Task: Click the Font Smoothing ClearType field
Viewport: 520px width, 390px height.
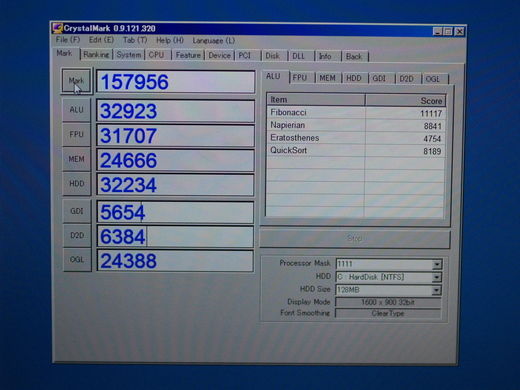Action: pos(388,313)
